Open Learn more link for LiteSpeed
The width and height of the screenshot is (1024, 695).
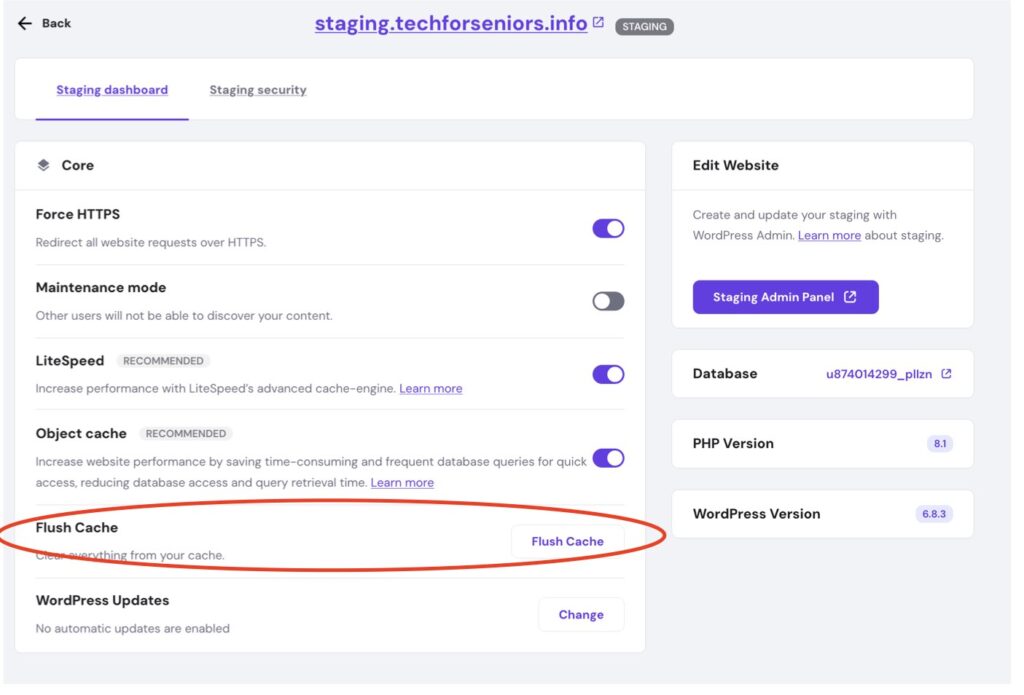click(x=431, y=388)
